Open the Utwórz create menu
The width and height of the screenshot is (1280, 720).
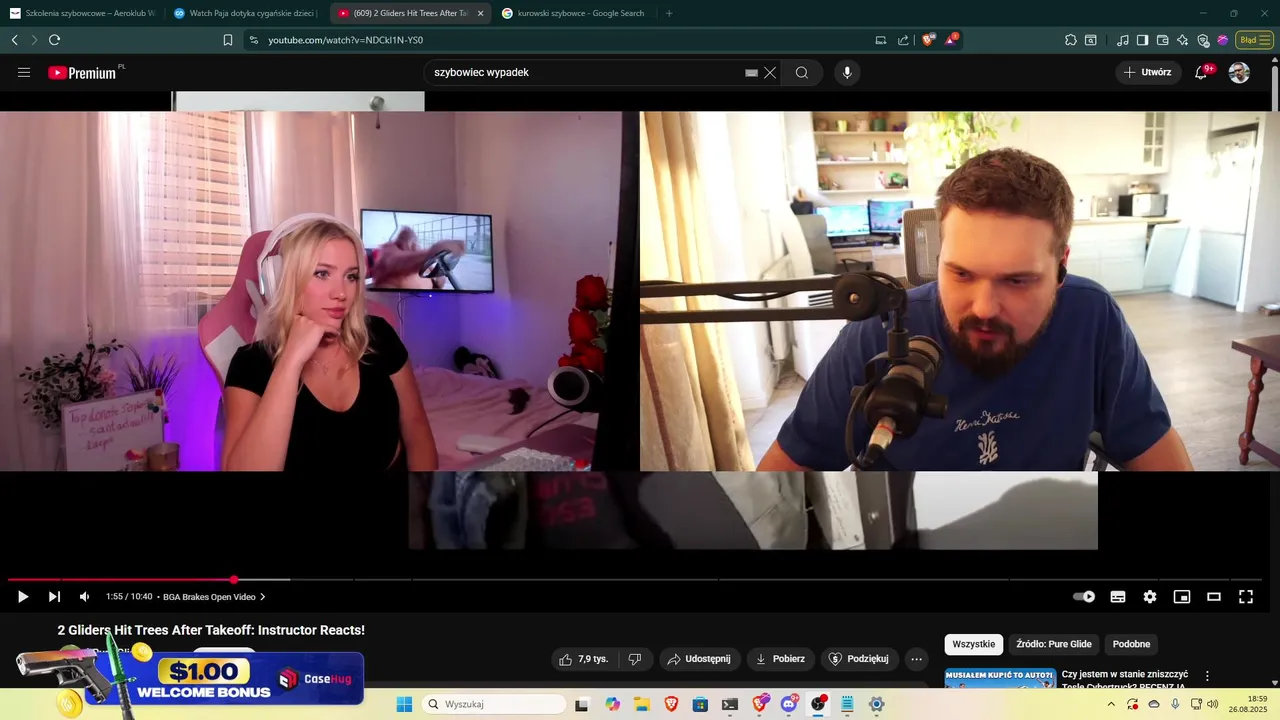click(1147, 72)
